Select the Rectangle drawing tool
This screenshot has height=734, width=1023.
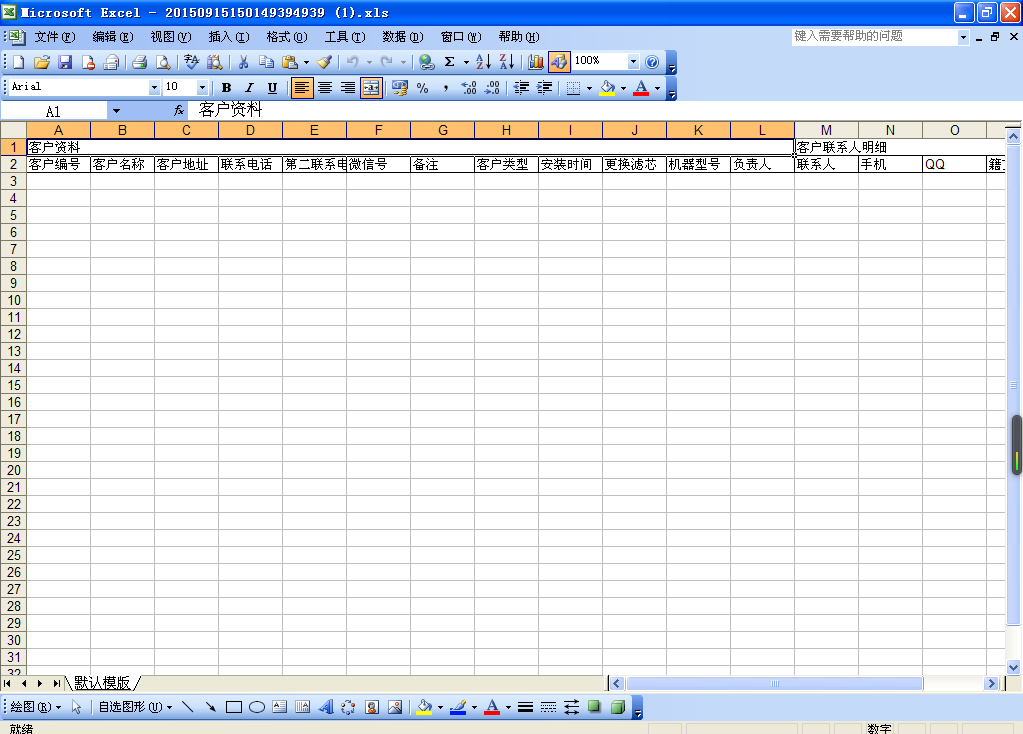pyautogui.click(x=234, y=707)
